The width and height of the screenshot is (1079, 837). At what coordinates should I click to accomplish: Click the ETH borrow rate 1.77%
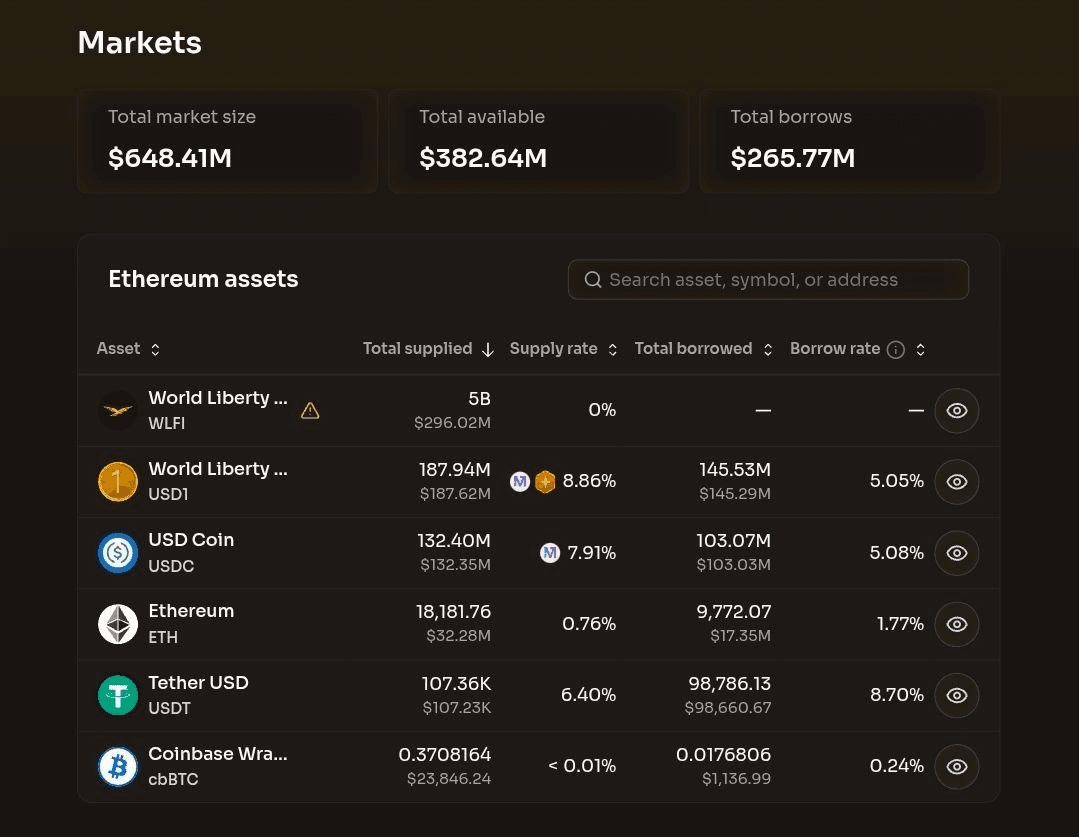pos(900,624)
